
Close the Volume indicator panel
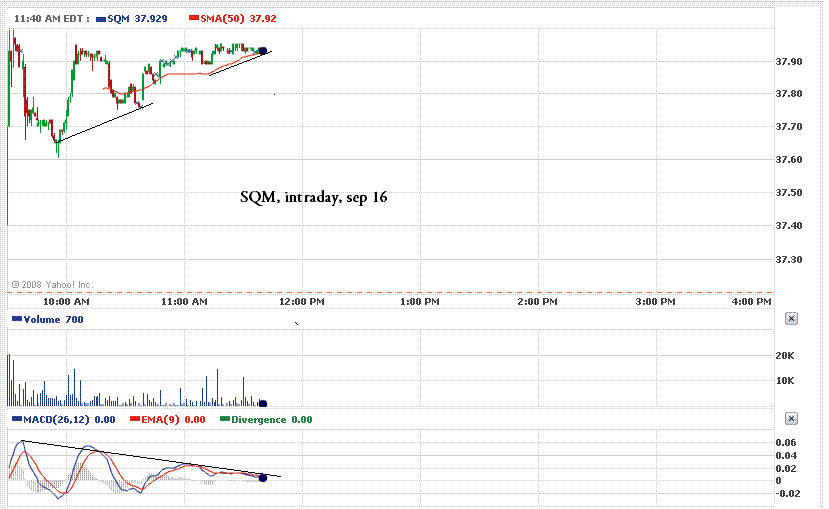(791, 319)
